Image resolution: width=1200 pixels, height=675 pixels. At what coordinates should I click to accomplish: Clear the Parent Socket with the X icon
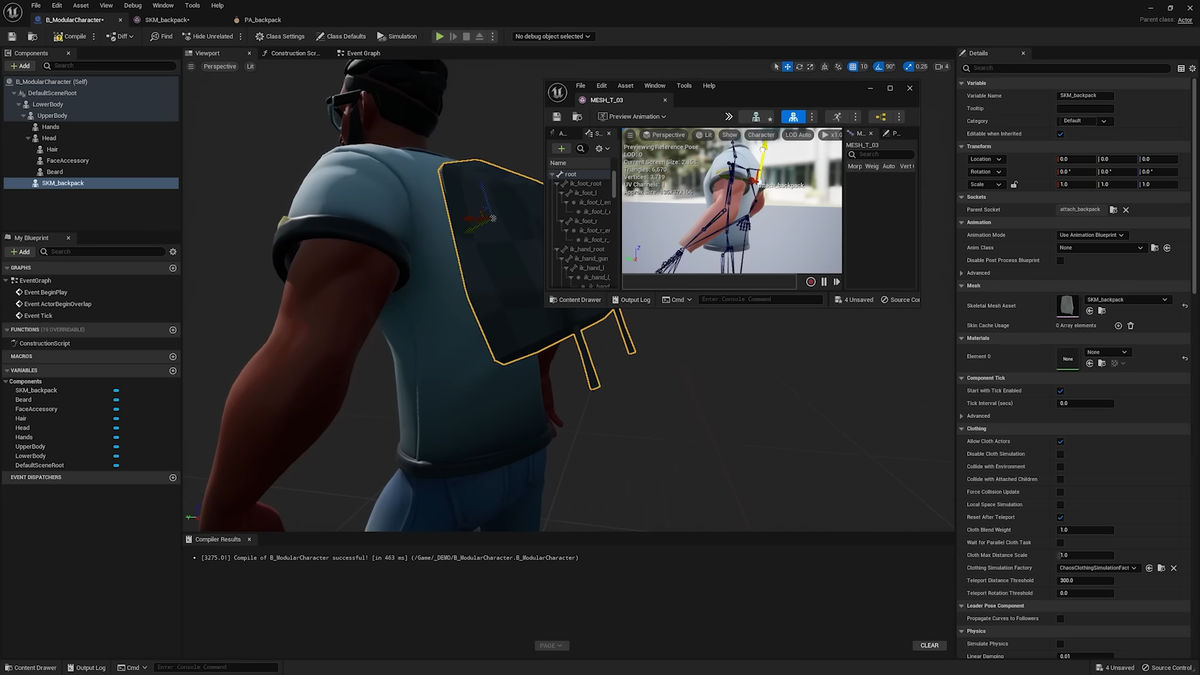[x=1125, y=210]
